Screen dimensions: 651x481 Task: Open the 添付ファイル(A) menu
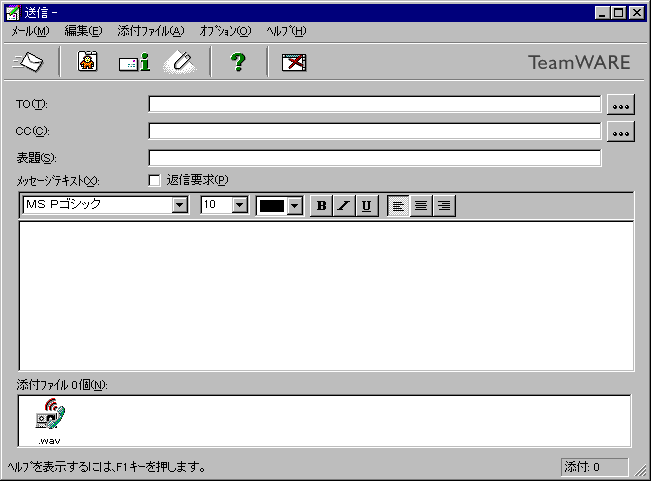(151, 31)
